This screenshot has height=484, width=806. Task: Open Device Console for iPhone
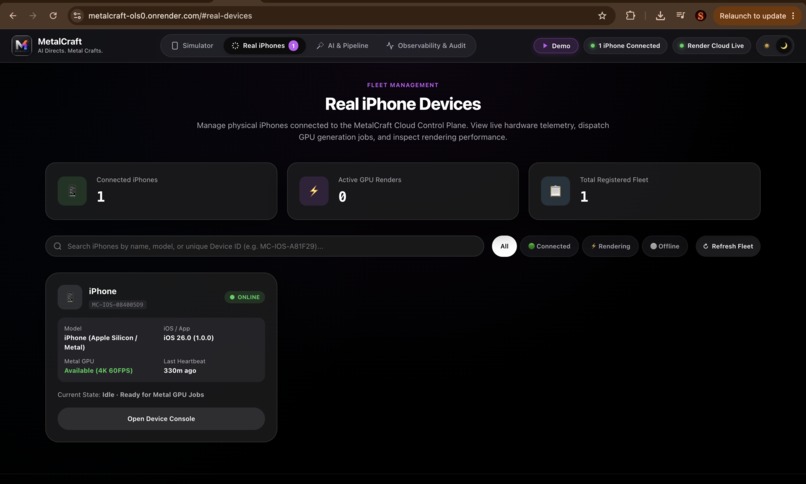pos(161,419)
